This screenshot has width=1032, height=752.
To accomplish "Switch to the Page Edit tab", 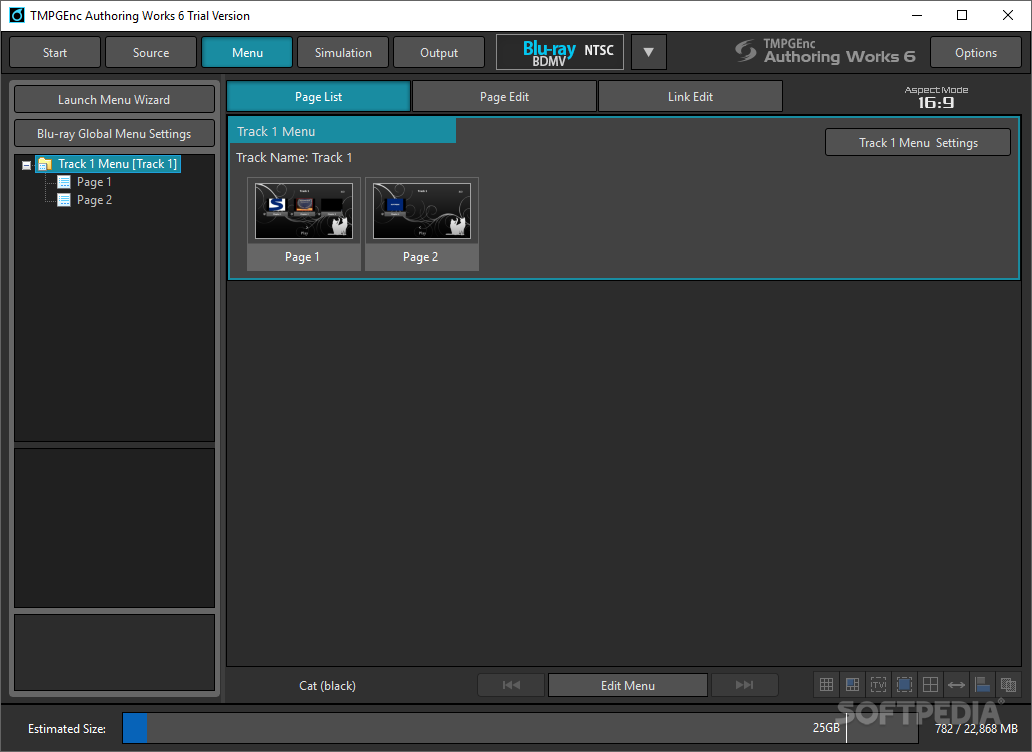I will [x=504, y=97].
